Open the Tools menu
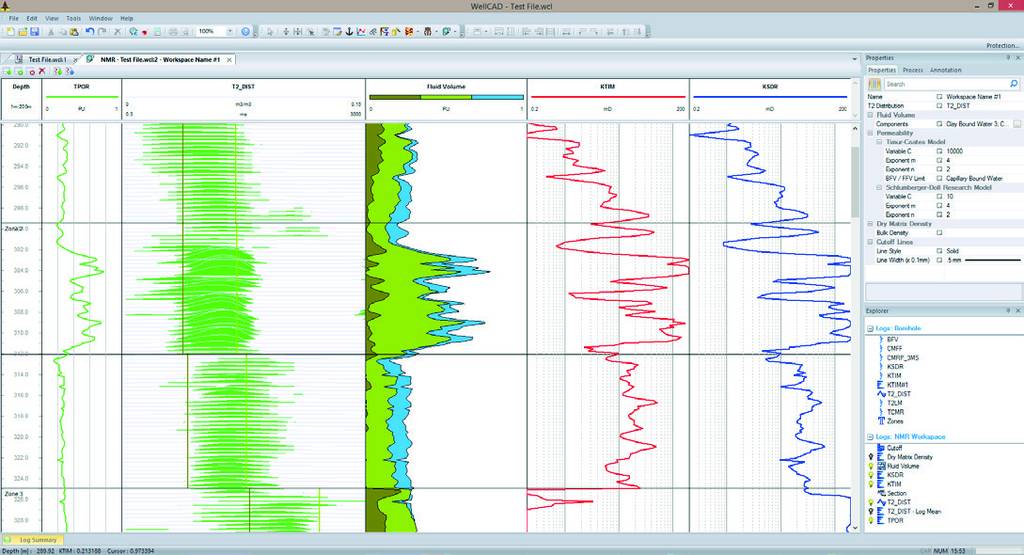Viewport: 1024px width, 555px height. pyautogui.click(x=74, y=18)
